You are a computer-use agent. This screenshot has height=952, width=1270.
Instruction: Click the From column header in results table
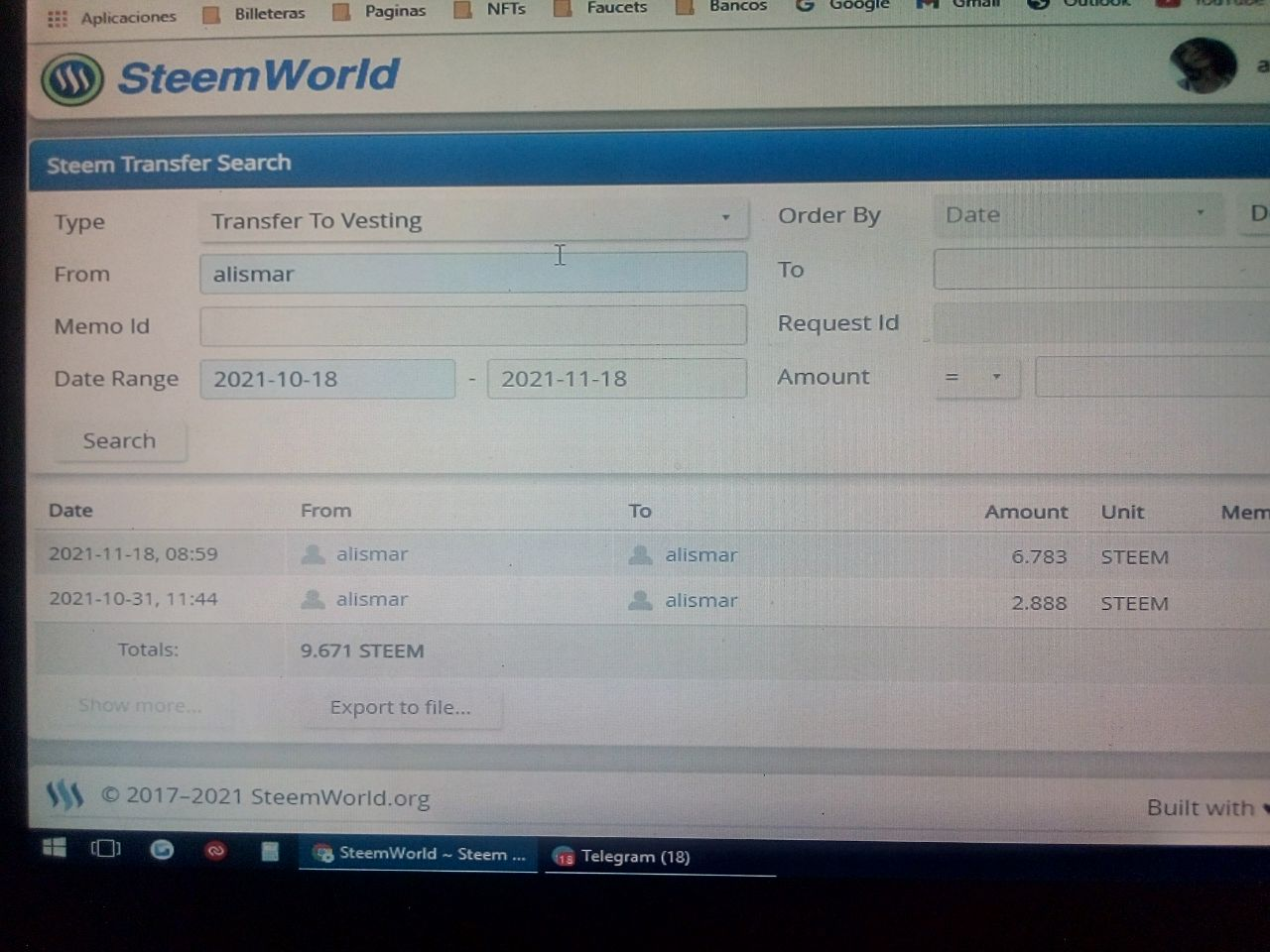click(325, 510)
